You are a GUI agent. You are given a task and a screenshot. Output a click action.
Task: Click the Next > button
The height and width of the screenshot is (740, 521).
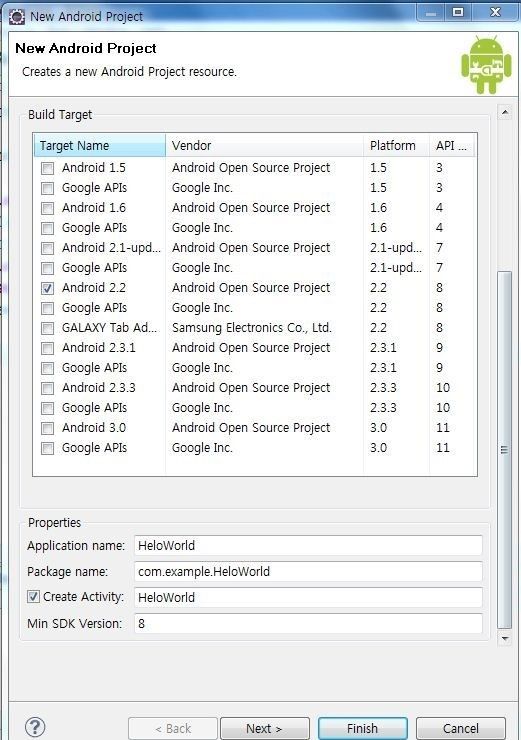(264, 729)
